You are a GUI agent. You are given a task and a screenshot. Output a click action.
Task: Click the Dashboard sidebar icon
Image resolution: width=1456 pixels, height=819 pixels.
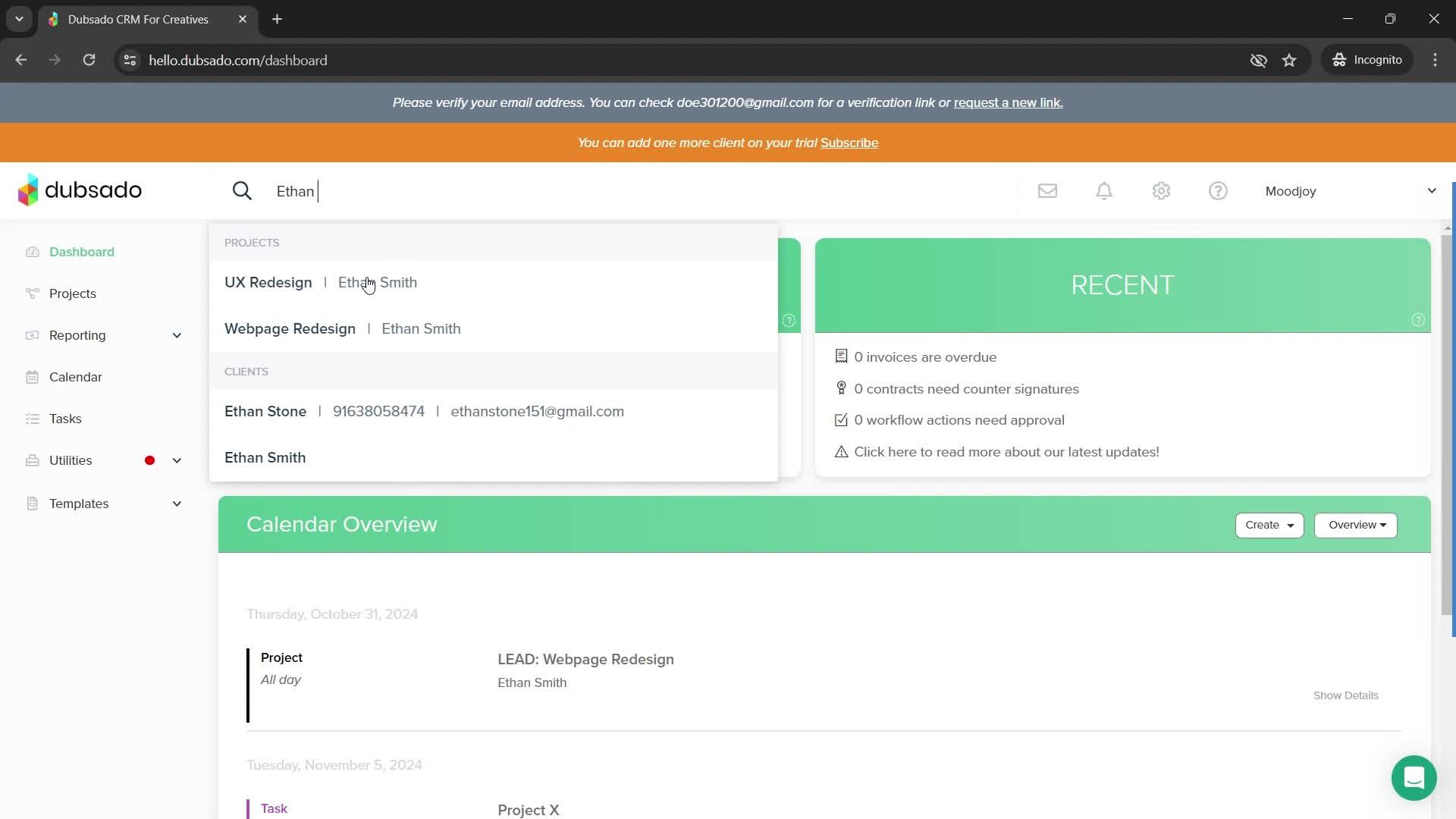point(32,252)
